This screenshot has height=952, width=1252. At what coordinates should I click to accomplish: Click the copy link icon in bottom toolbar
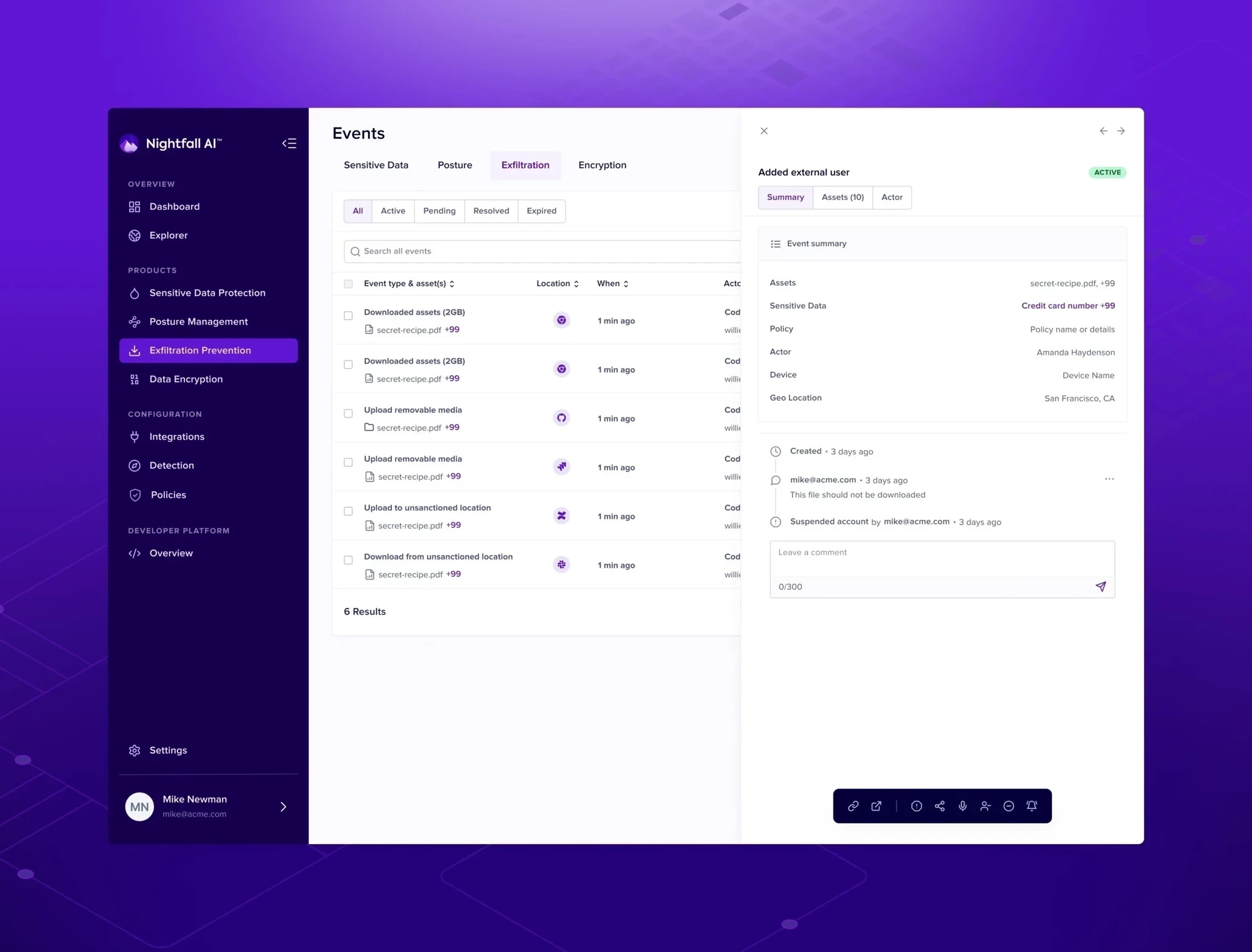point(853,806)
